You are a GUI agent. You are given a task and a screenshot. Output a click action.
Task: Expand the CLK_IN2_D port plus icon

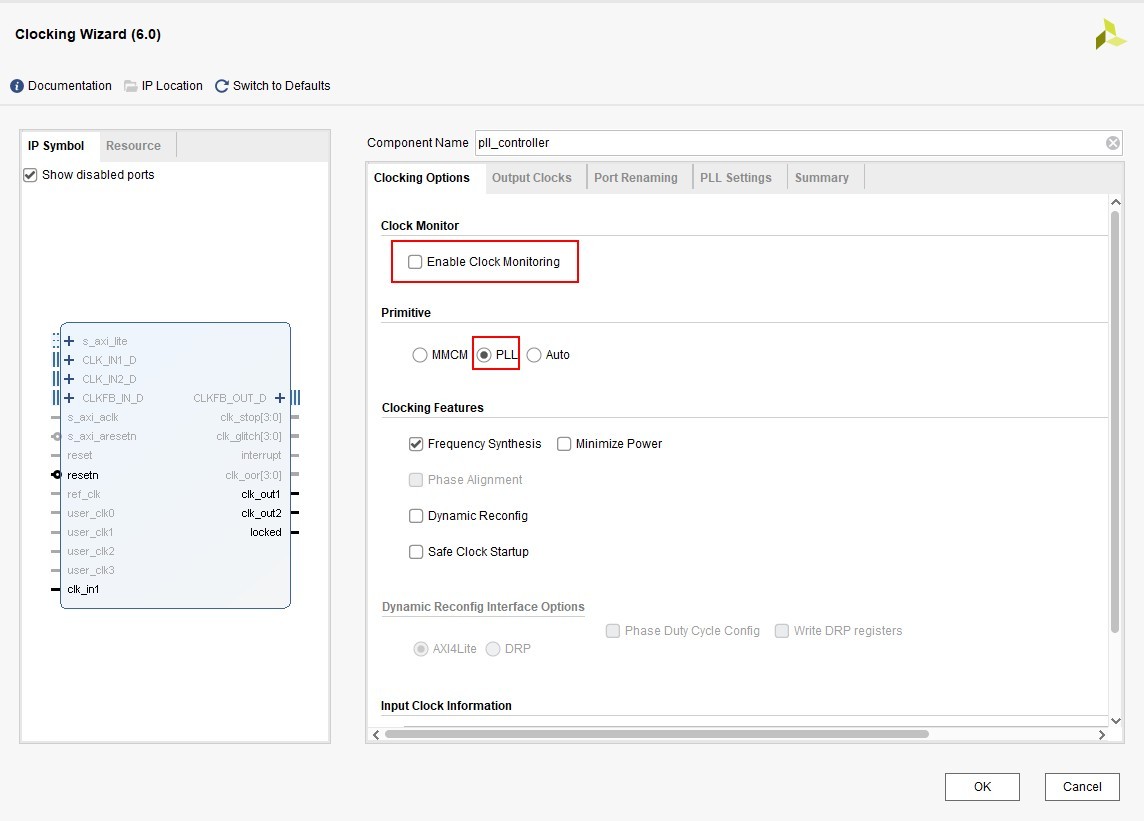click(69, 379)
